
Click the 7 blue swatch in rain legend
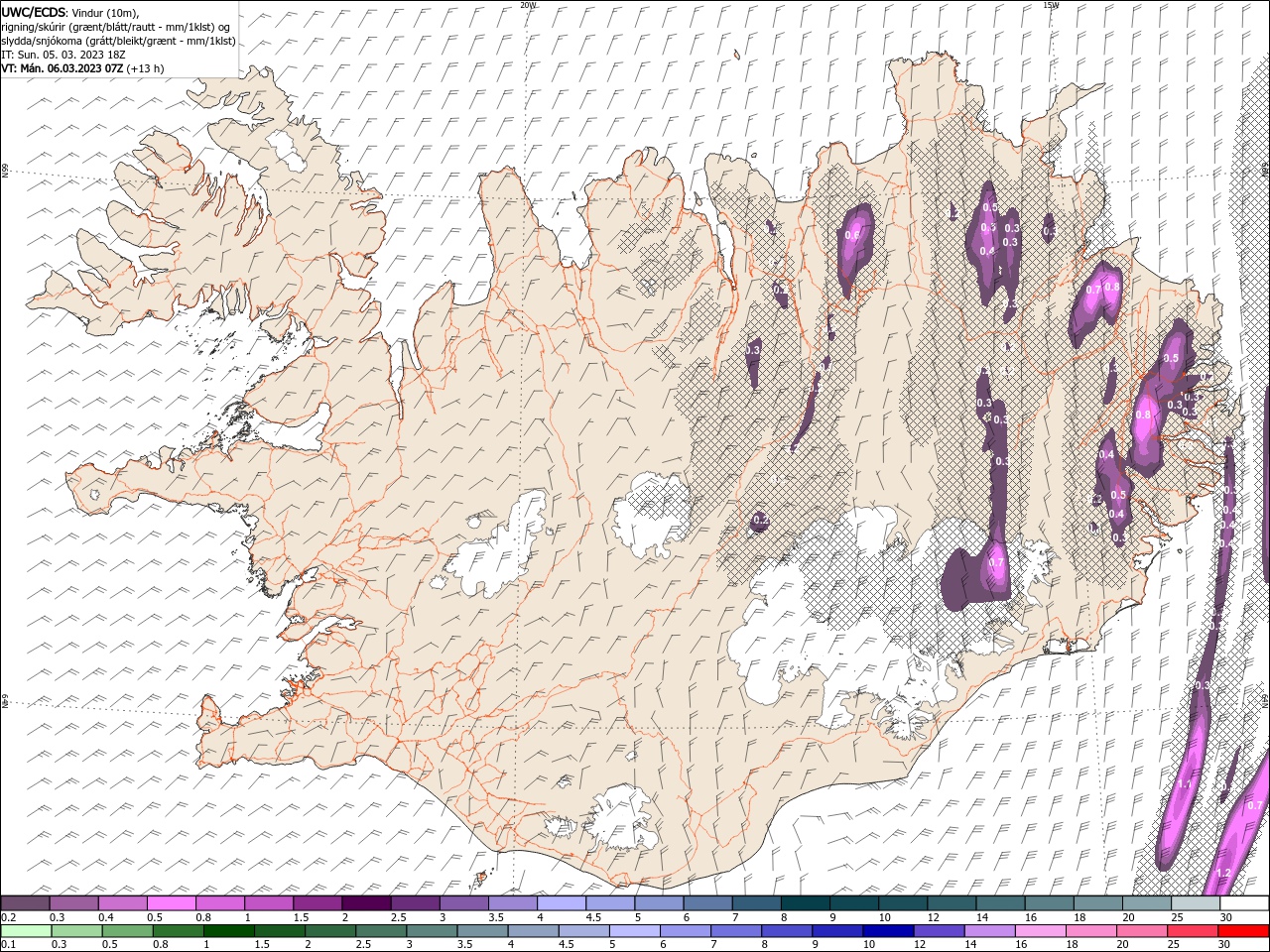735,931
